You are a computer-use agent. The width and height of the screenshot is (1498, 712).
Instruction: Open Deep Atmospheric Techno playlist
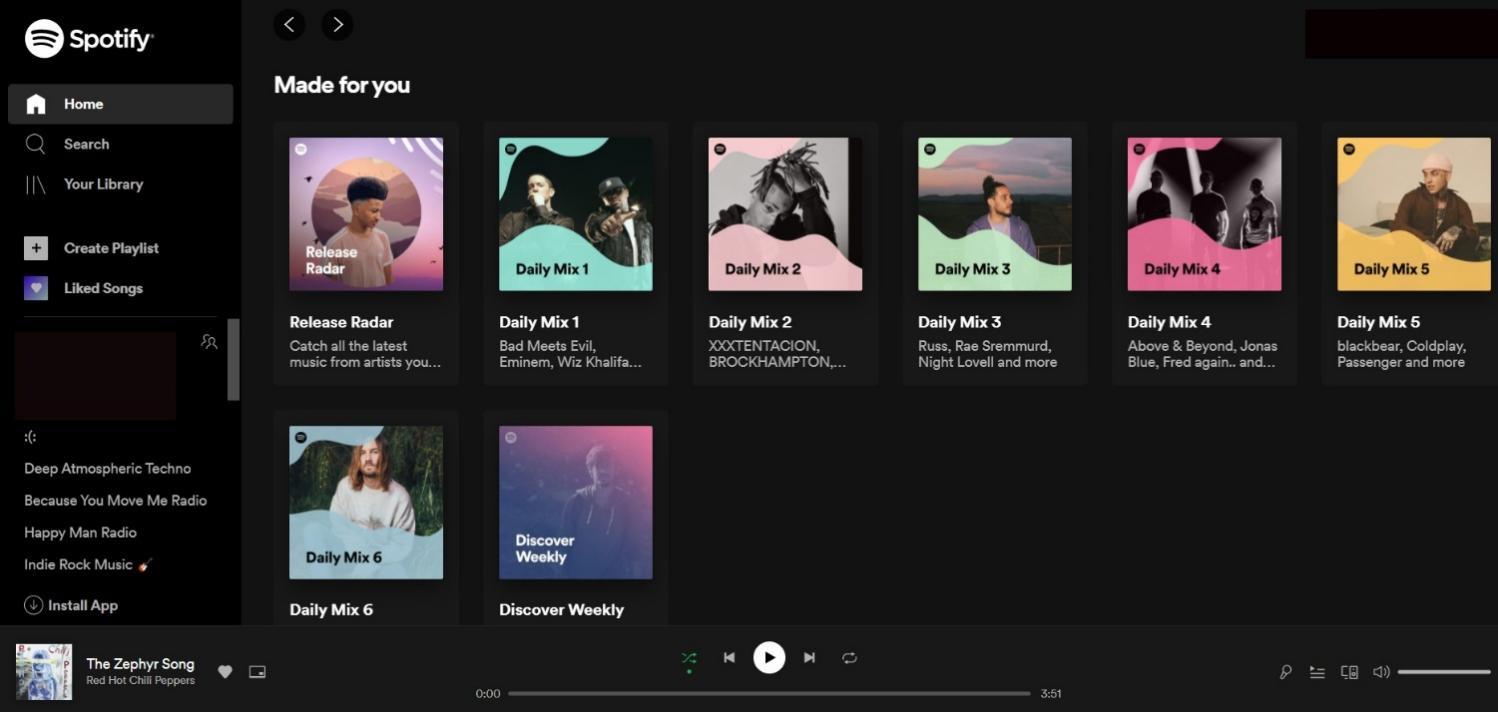[107, 468]
